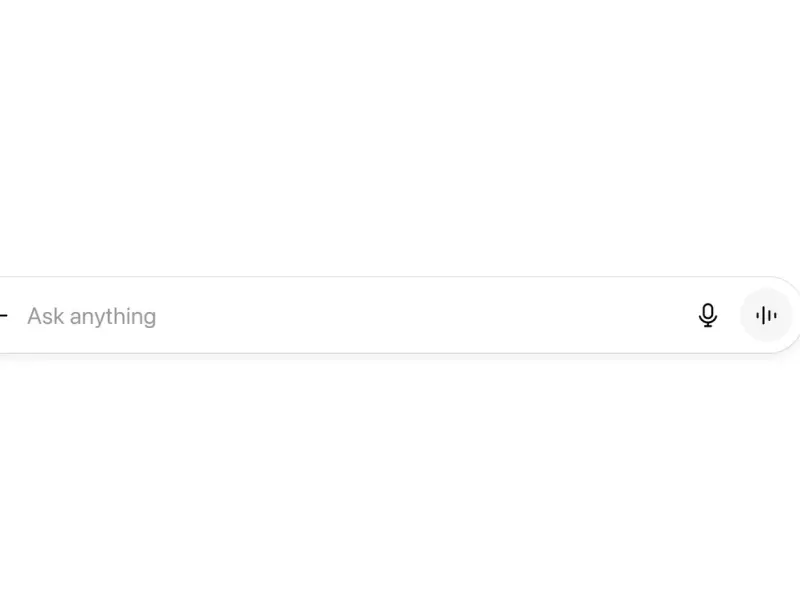
Task: Start voice mode with the waveform icon
Action: point(766,316)
